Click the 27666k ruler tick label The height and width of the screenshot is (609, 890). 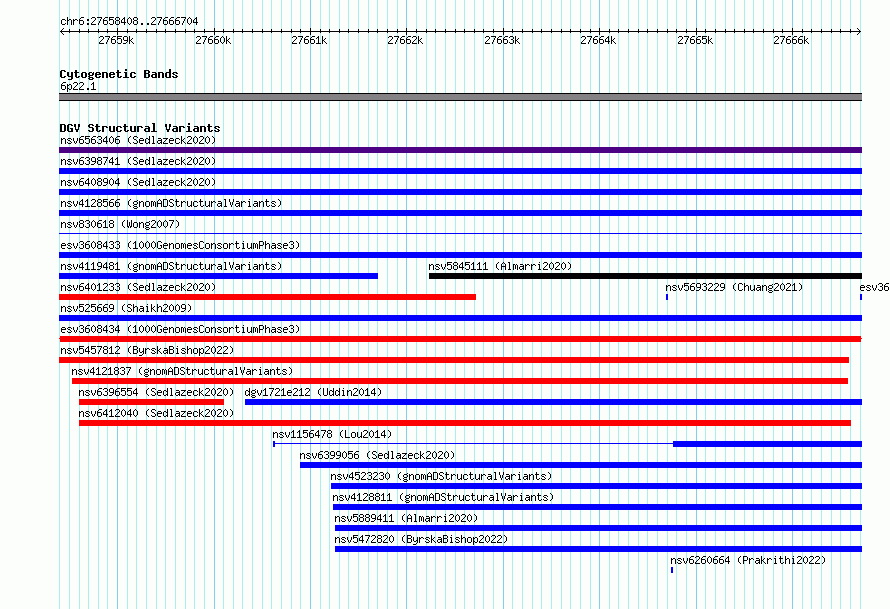tap(791, 40)
